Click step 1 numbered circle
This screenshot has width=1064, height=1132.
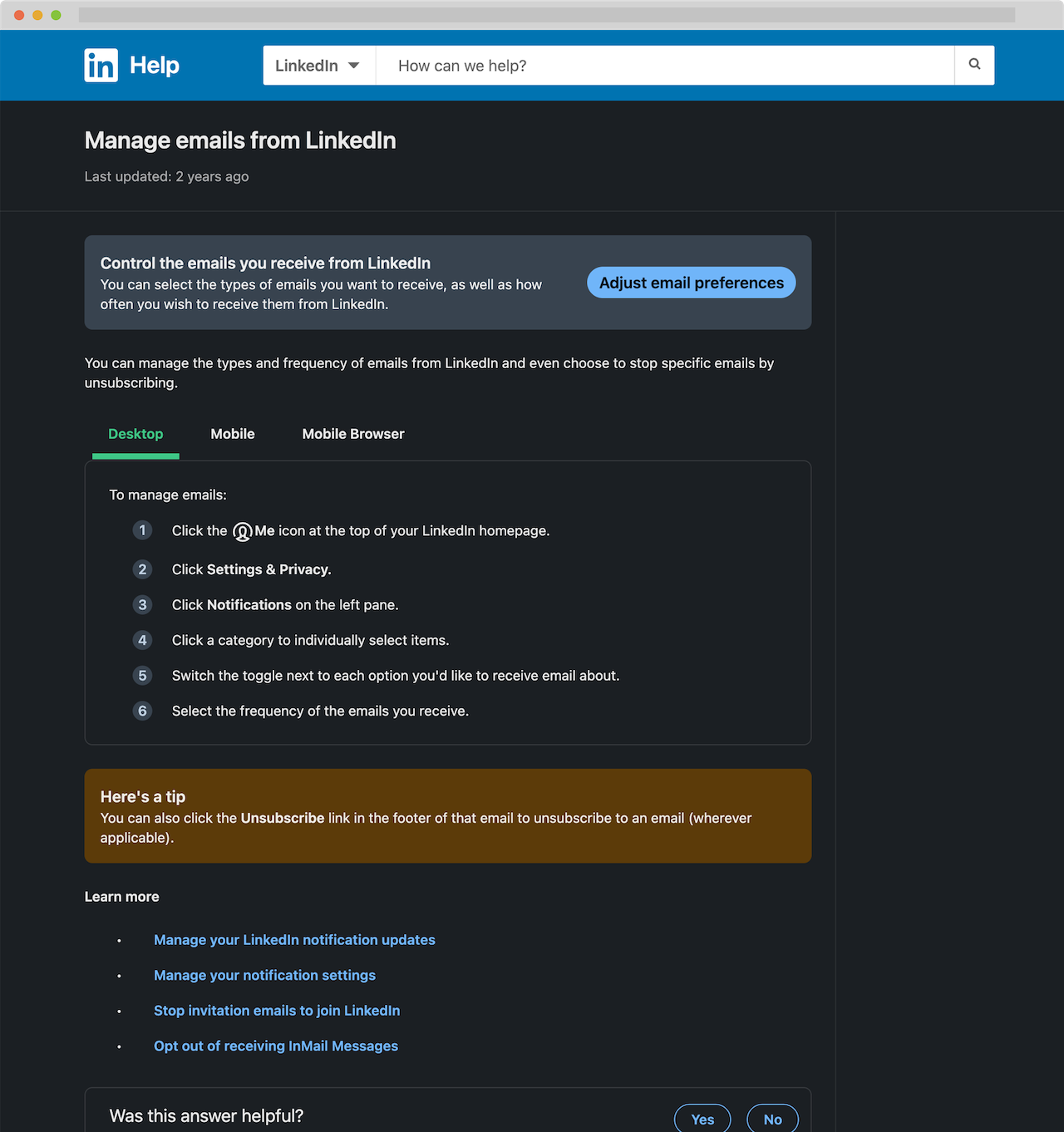click(x=142, y=530)
